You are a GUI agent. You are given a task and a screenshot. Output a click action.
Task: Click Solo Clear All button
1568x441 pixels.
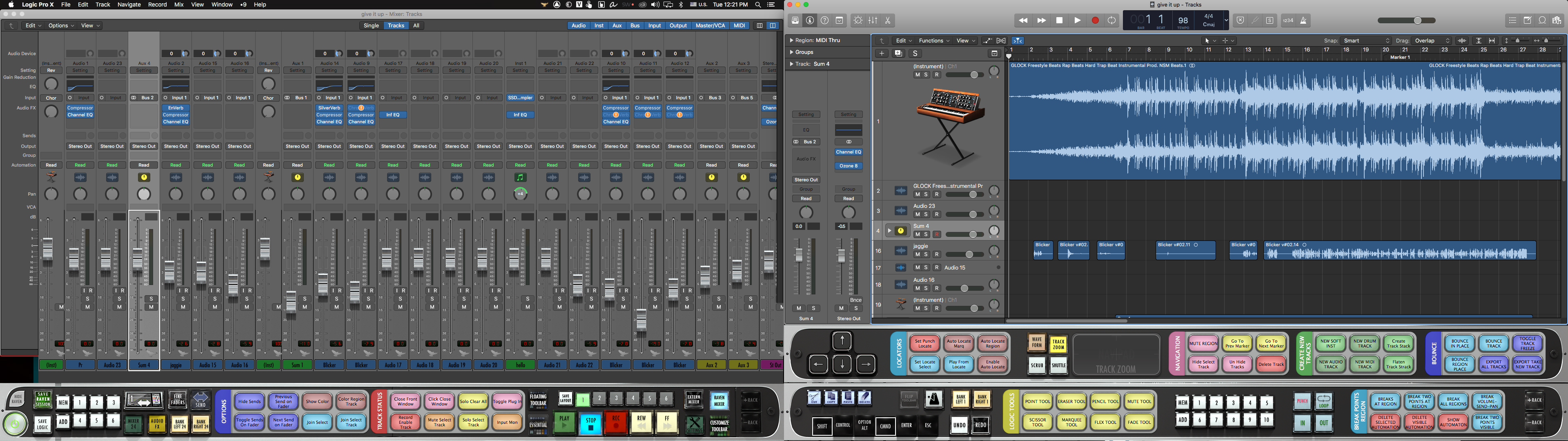click(x=473, y=401)
